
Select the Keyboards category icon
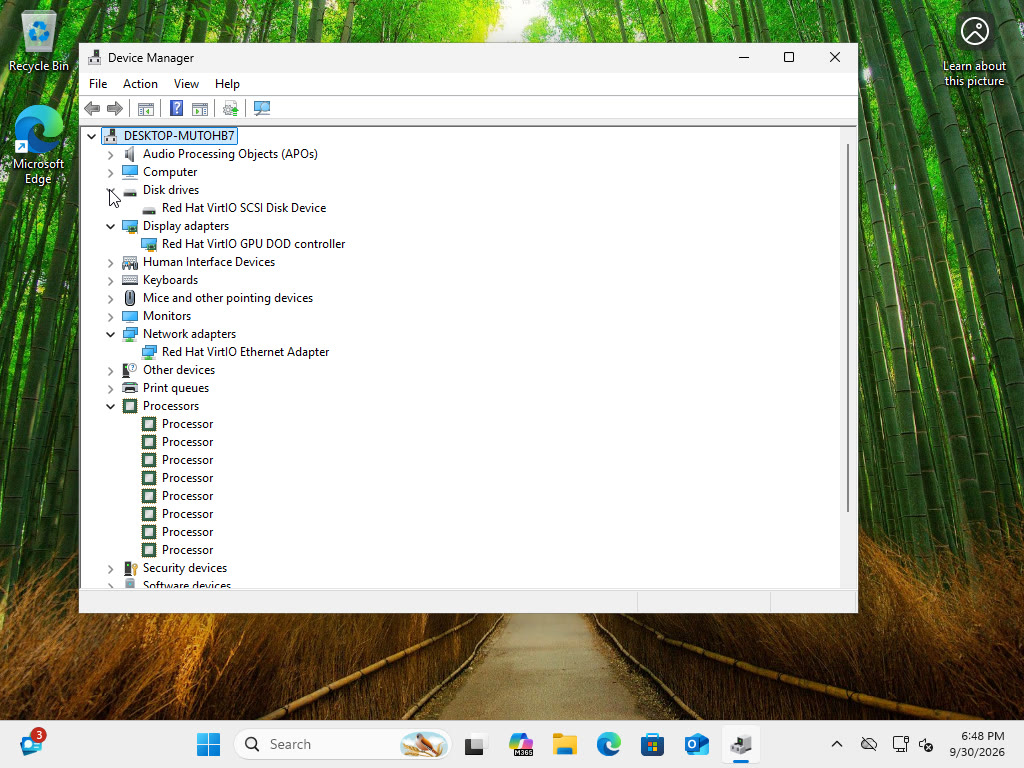[x=130, y=280]
